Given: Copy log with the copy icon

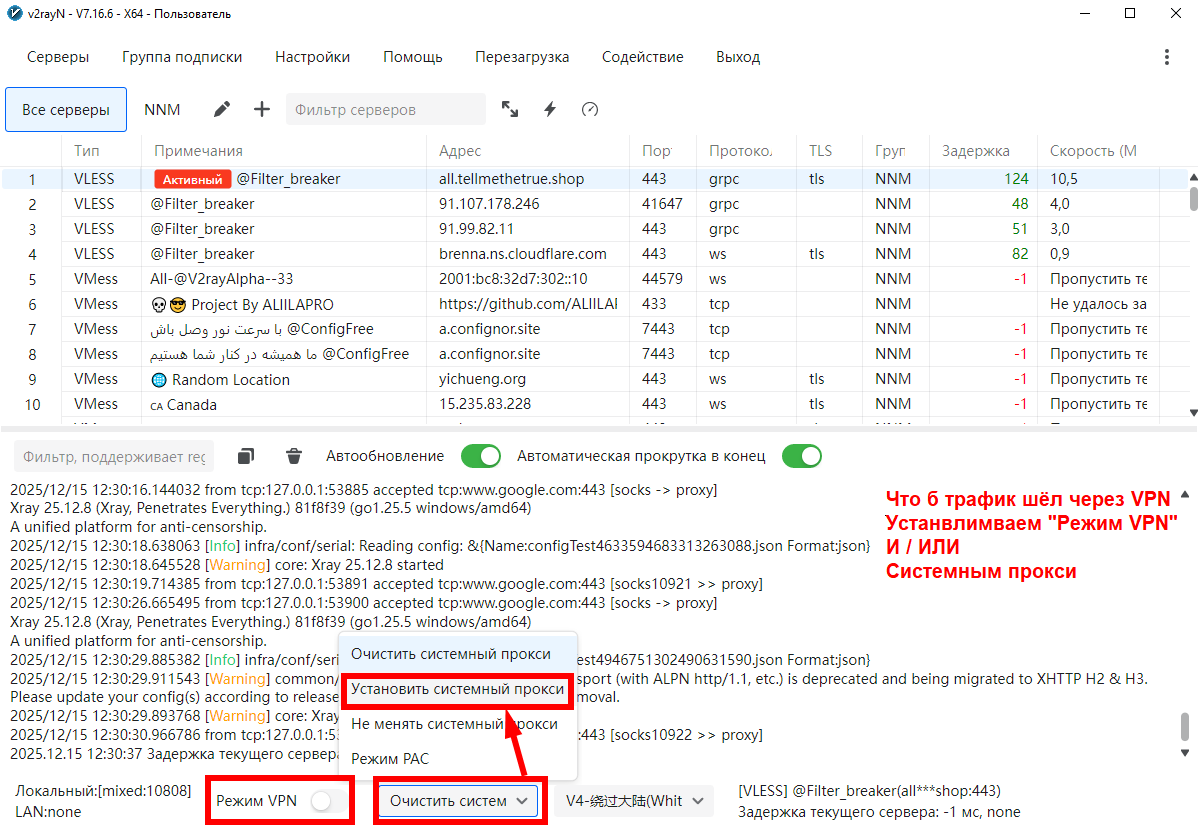Looking at the screenshot, I should [246, 456].
